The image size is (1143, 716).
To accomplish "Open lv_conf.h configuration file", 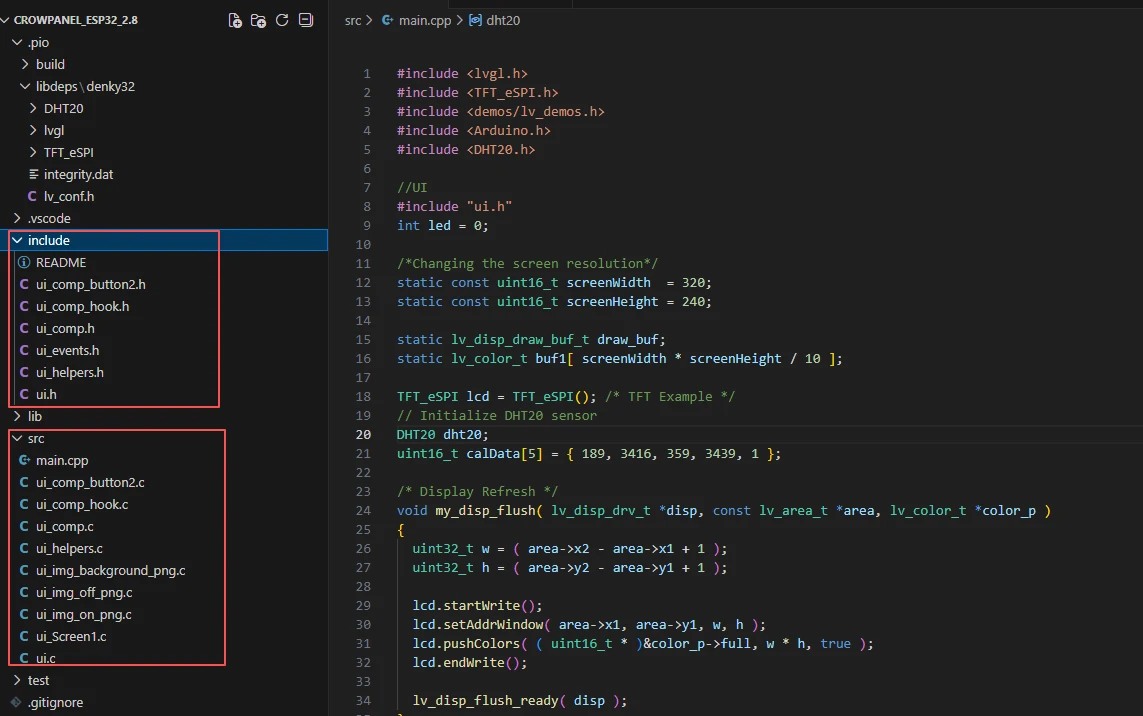I will pos(68,197).
